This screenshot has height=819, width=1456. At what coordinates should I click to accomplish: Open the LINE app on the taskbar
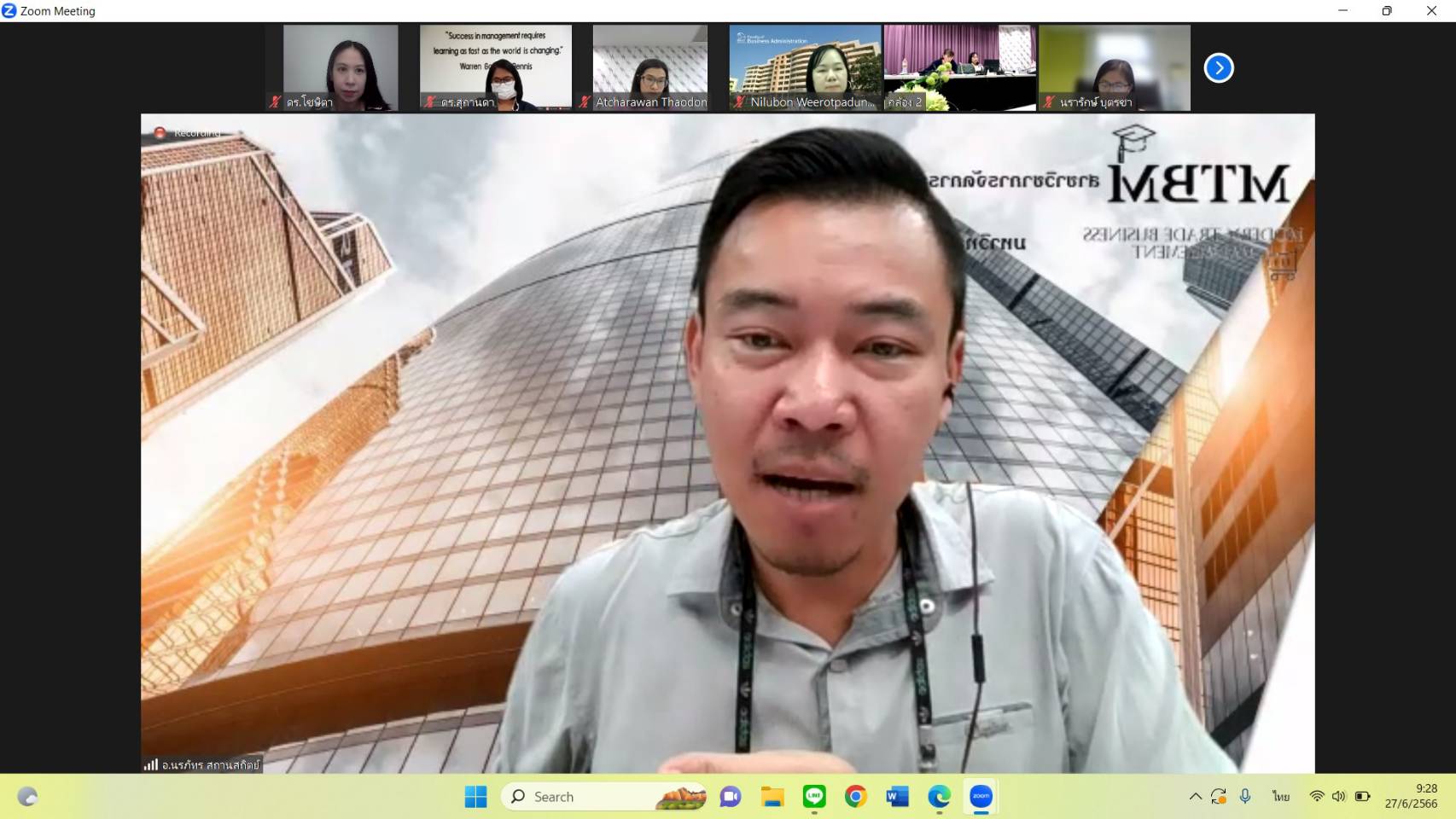tap(814, 797)
